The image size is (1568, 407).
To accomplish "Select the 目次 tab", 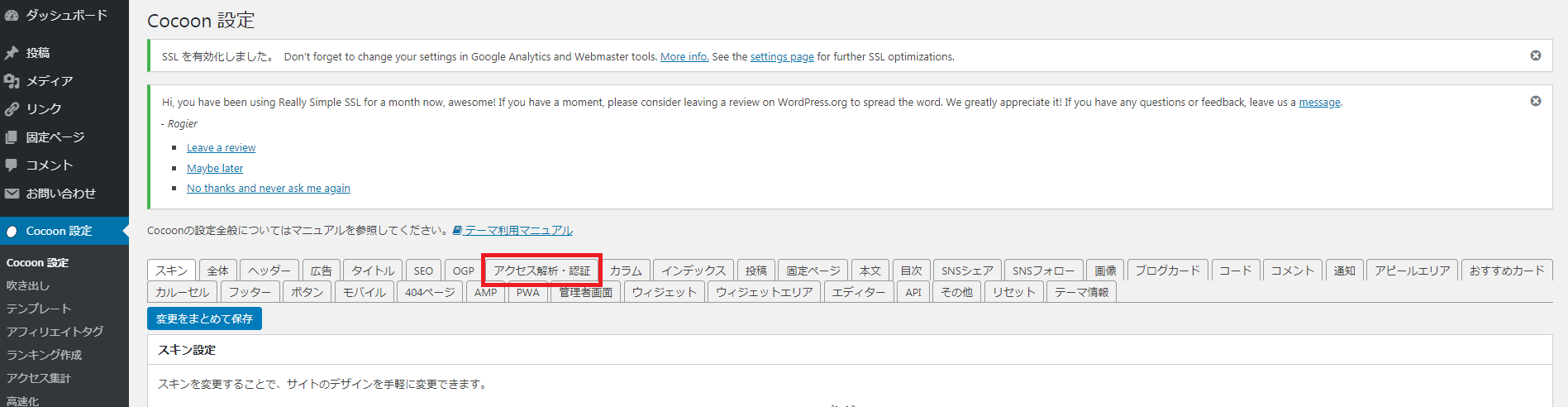I will point(911,271).
